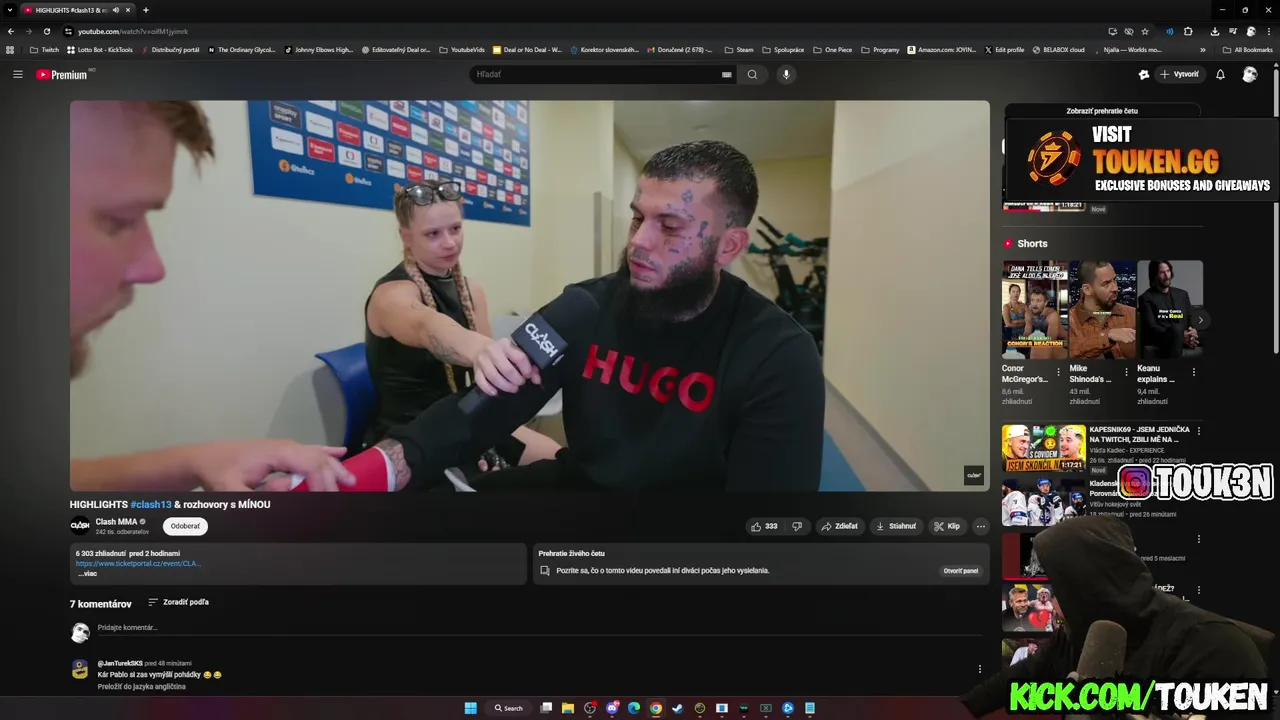This screenshot has width=1280, height=720.
Task: Click the #clash13 hashtag link
Action: pos(151,505)
